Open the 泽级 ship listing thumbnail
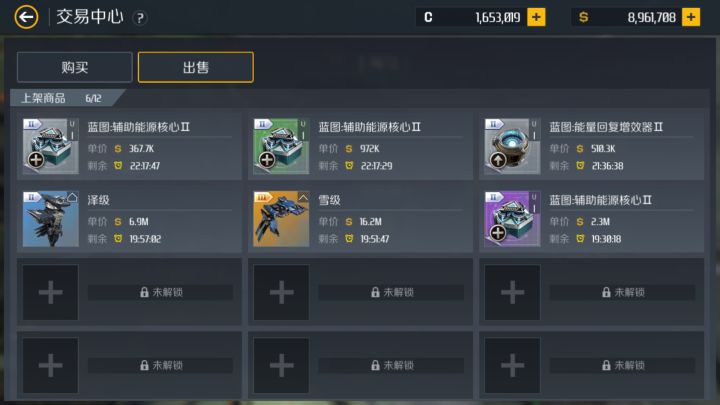Viewport: 720px width, 405px height. (51, 219)
